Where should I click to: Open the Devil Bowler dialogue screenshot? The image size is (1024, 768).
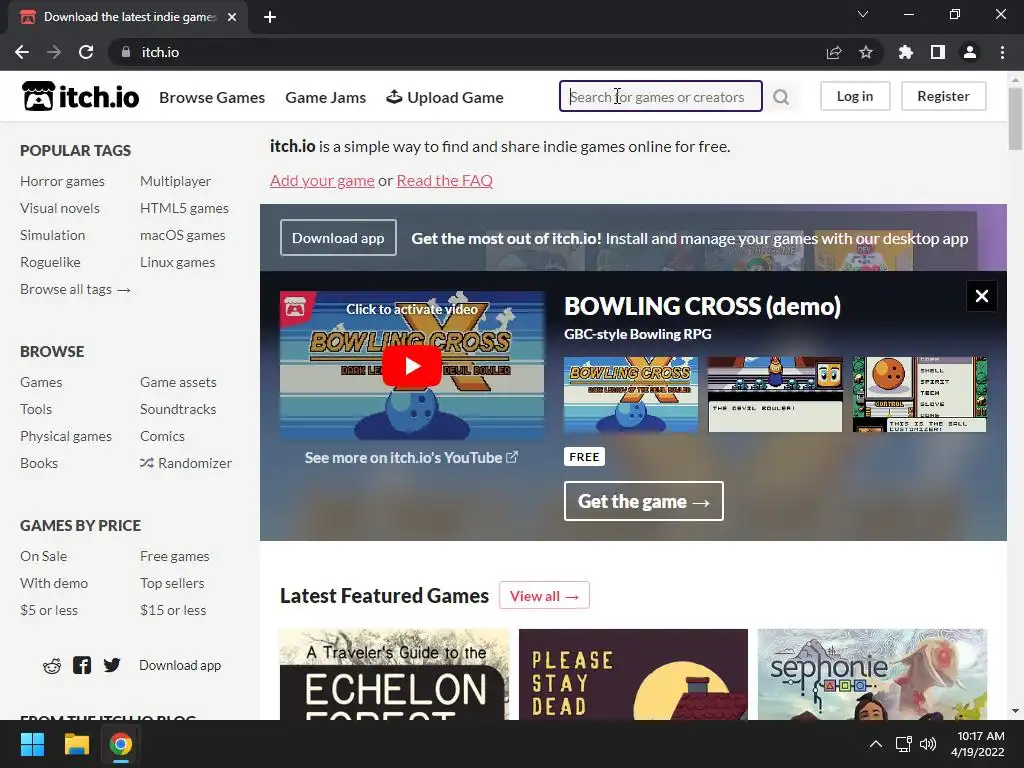tap(775, 394)
